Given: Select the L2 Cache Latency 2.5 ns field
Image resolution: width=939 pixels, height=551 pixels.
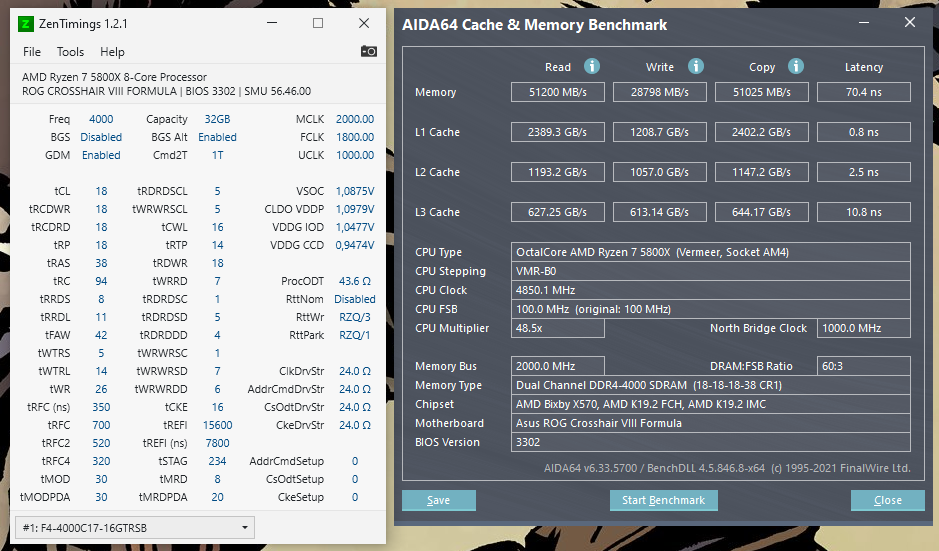Looking at the screenshot, I should tap(864, 172).
